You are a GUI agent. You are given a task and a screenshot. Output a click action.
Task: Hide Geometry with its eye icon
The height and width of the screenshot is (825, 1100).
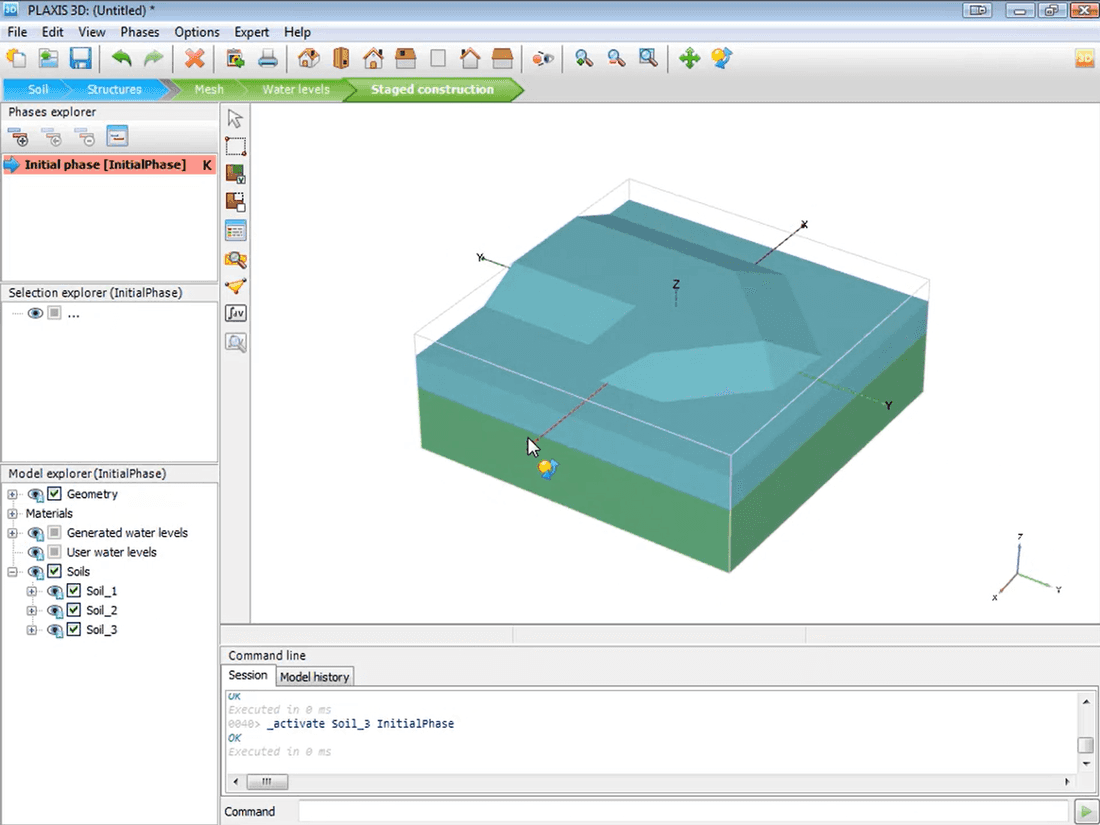pyautogui.click(x=35, y=495)
